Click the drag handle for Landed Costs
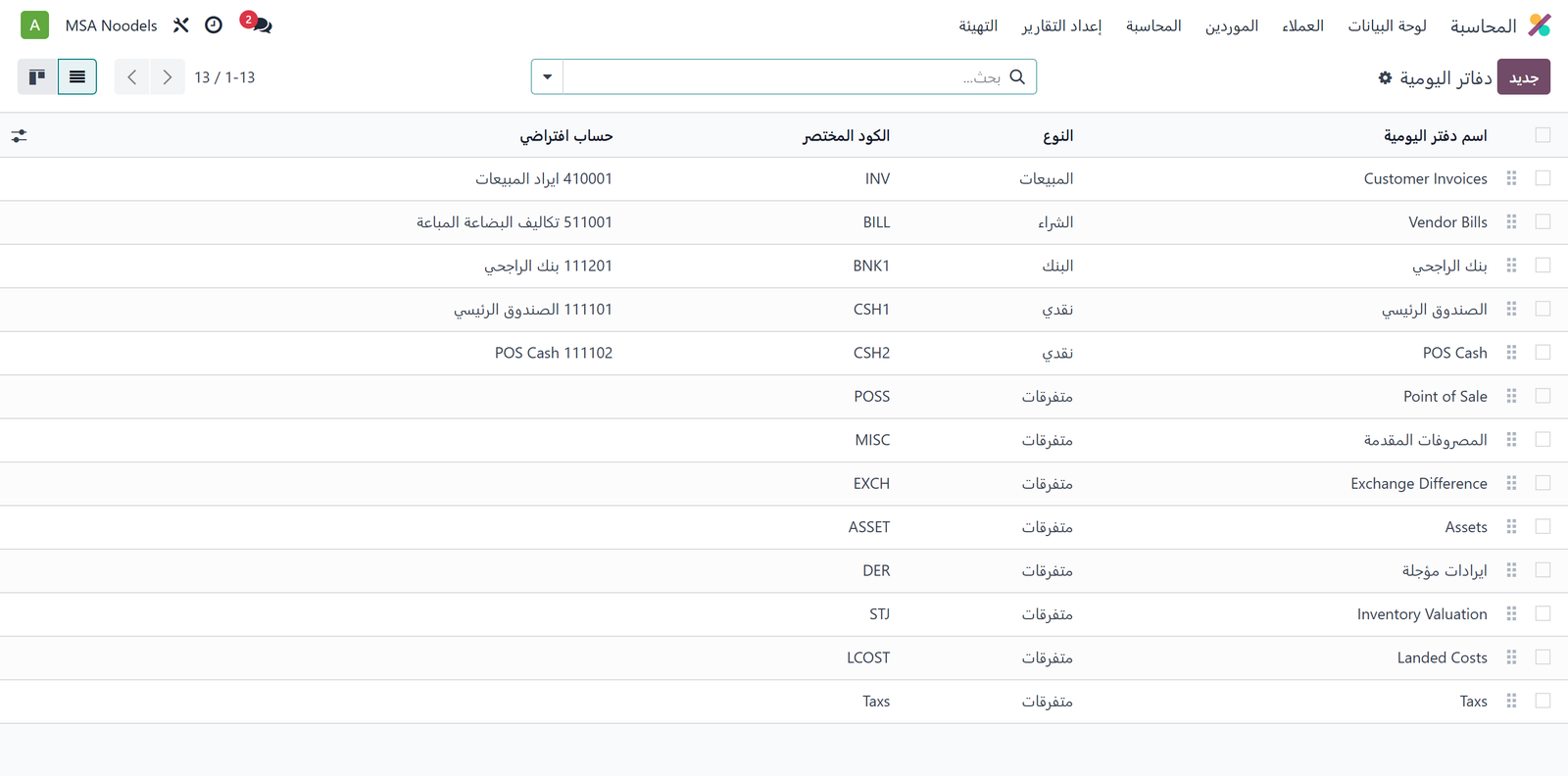 click(1511, 657)
